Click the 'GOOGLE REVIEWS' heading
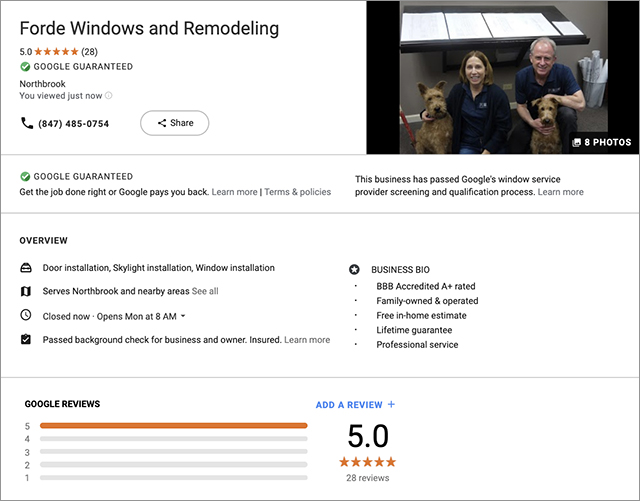The height and width of the screenshot is (501, 640). [x=62, y=404]
